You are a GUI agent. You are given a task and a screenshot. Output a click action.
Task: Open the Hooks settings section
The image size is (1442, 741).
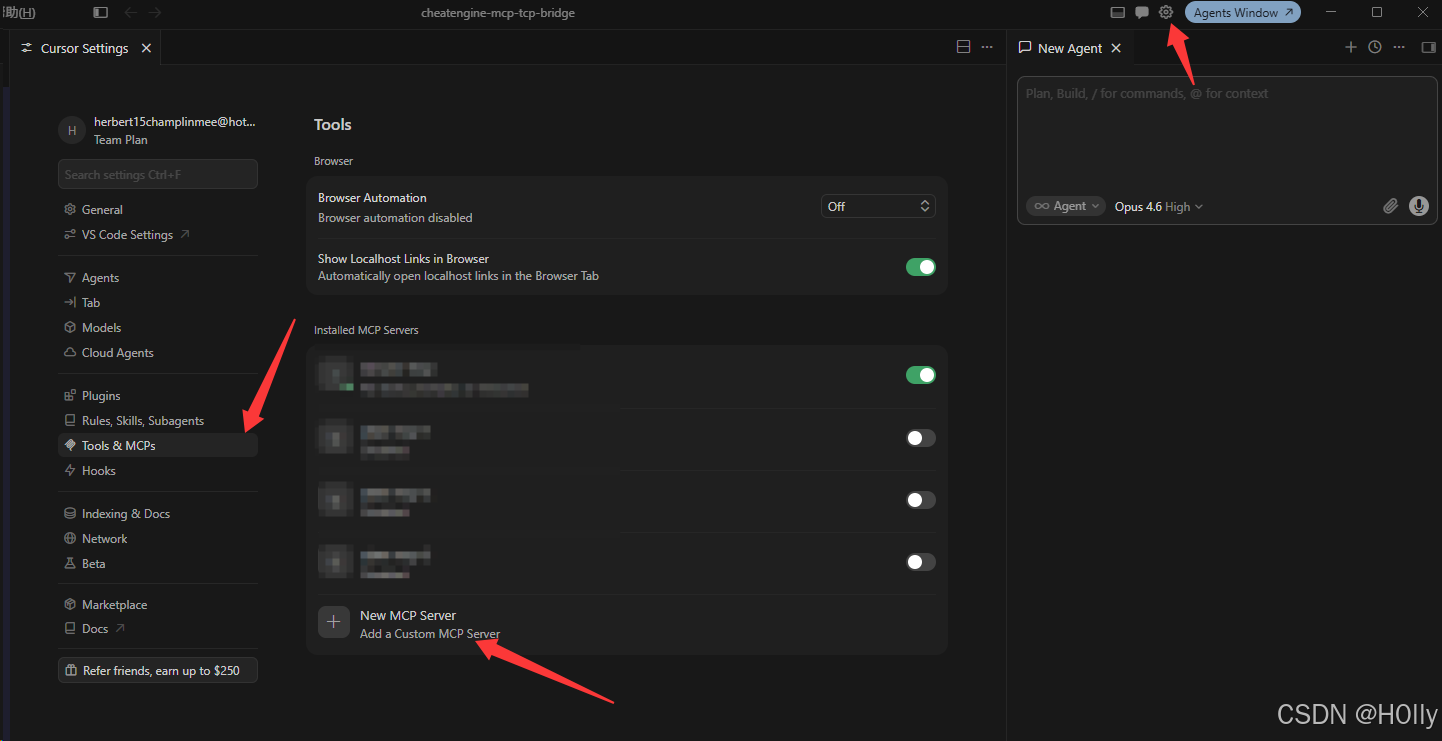coord(158,471)
